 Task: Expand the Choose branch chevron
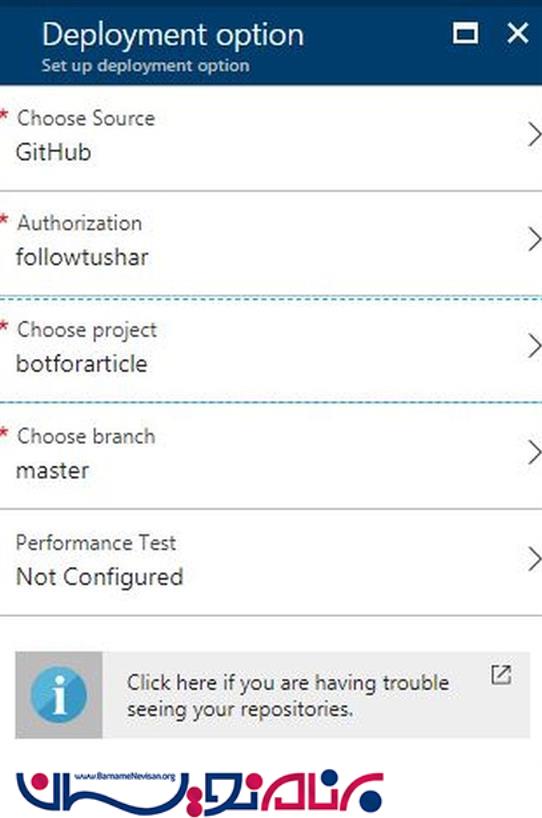tap(534, 452)
